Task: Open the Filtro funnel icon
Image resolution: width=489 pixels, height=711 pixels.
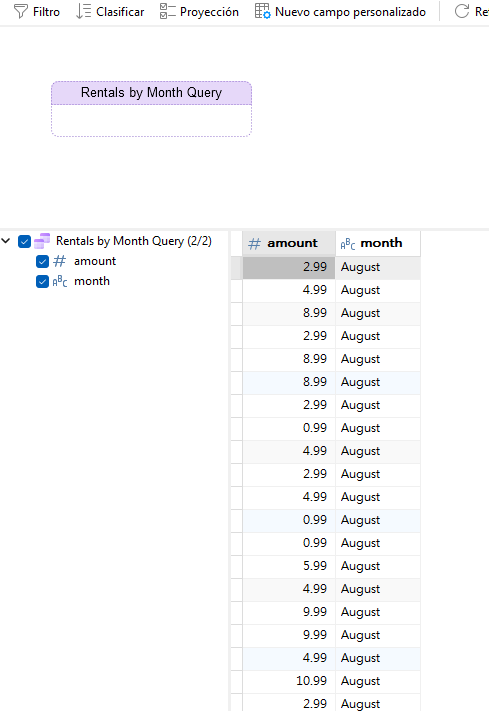Action: [21, 11]
